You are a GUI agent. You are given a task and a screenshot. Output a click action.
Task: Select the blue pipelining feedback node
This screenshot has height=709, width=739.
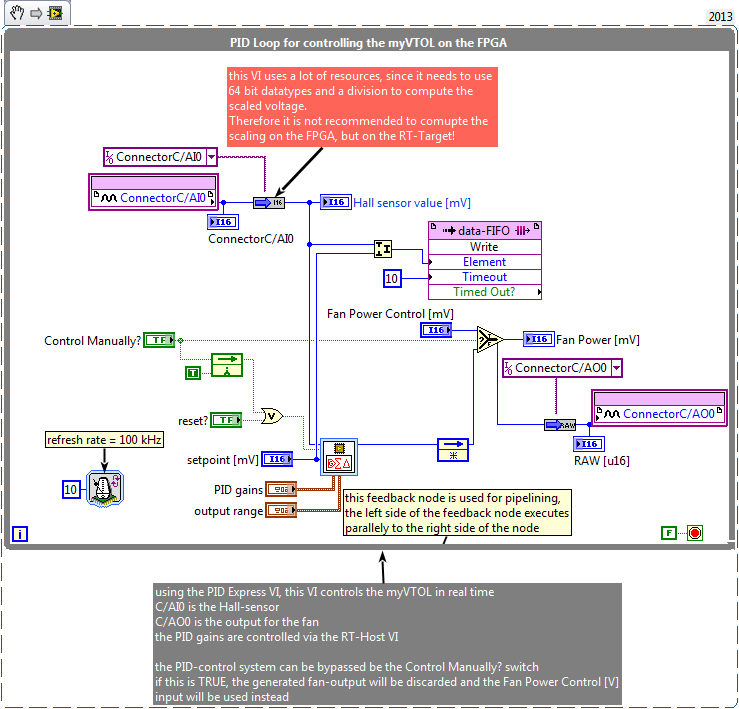pos(453,450)
